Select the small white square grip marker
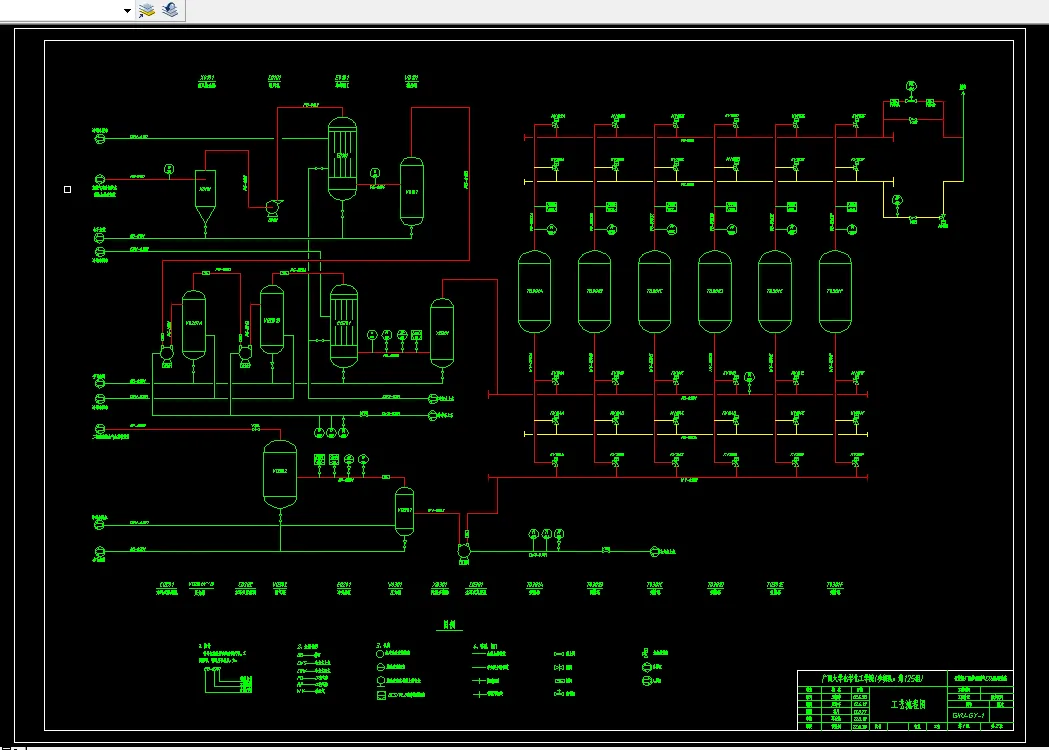 pos(68,189)
